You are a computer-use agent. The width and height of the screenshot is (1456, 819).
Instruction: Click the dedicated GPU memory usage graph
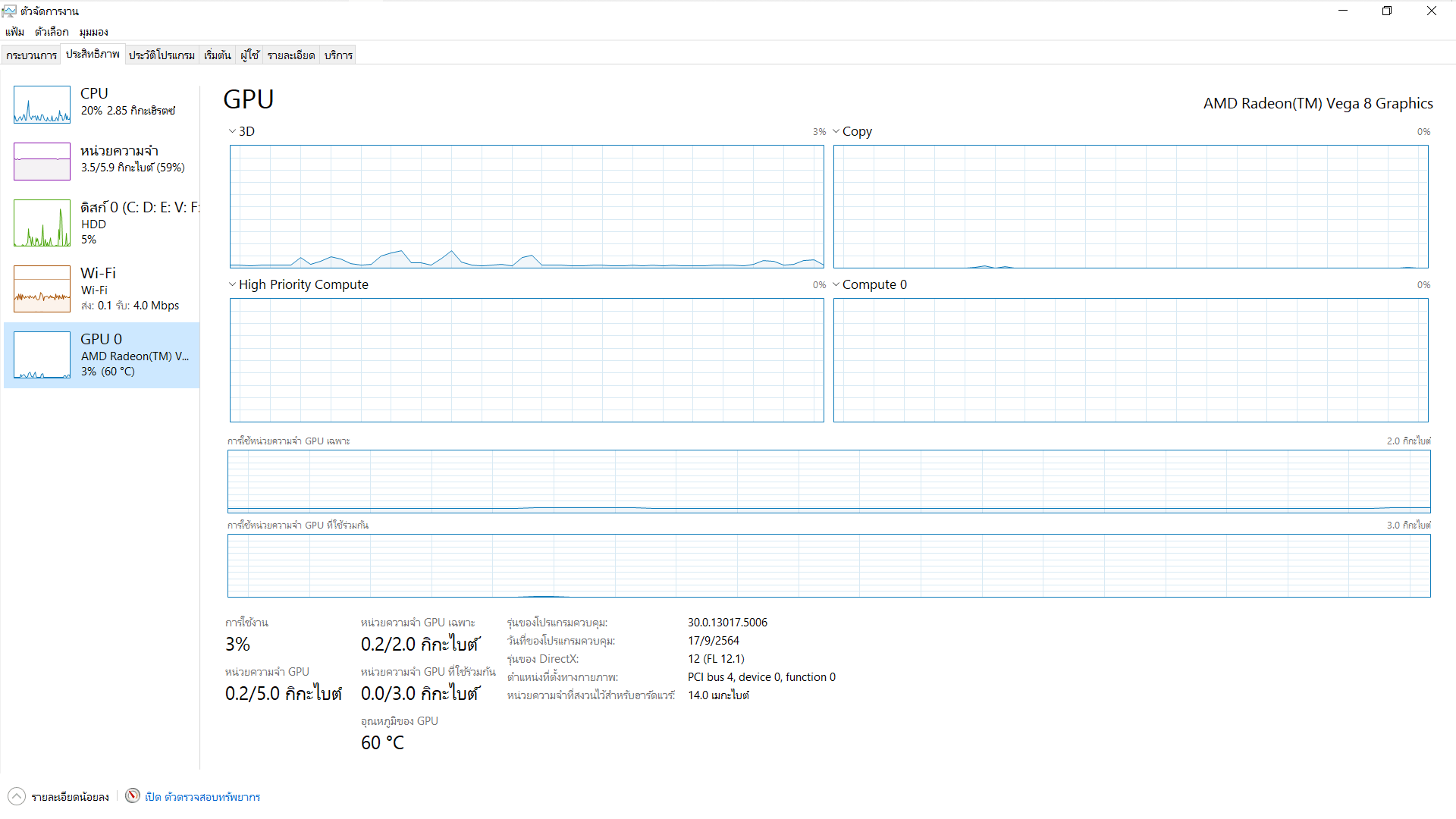pos(828,482)
